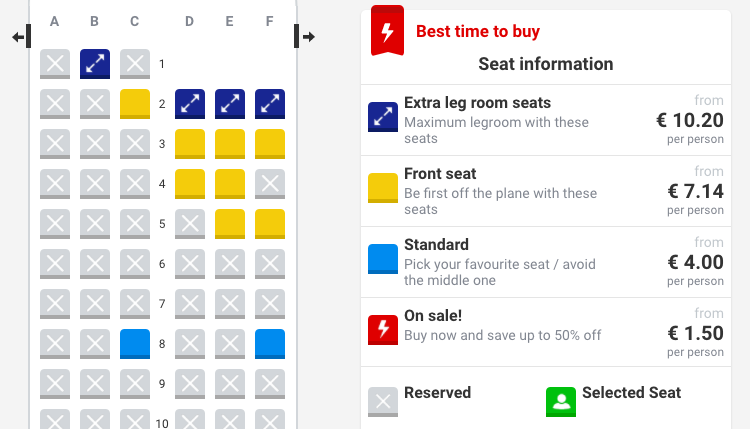Click the green Selected Seat icon
The height and width of the screenshot is (429, 750).
[x=561, y=402]
